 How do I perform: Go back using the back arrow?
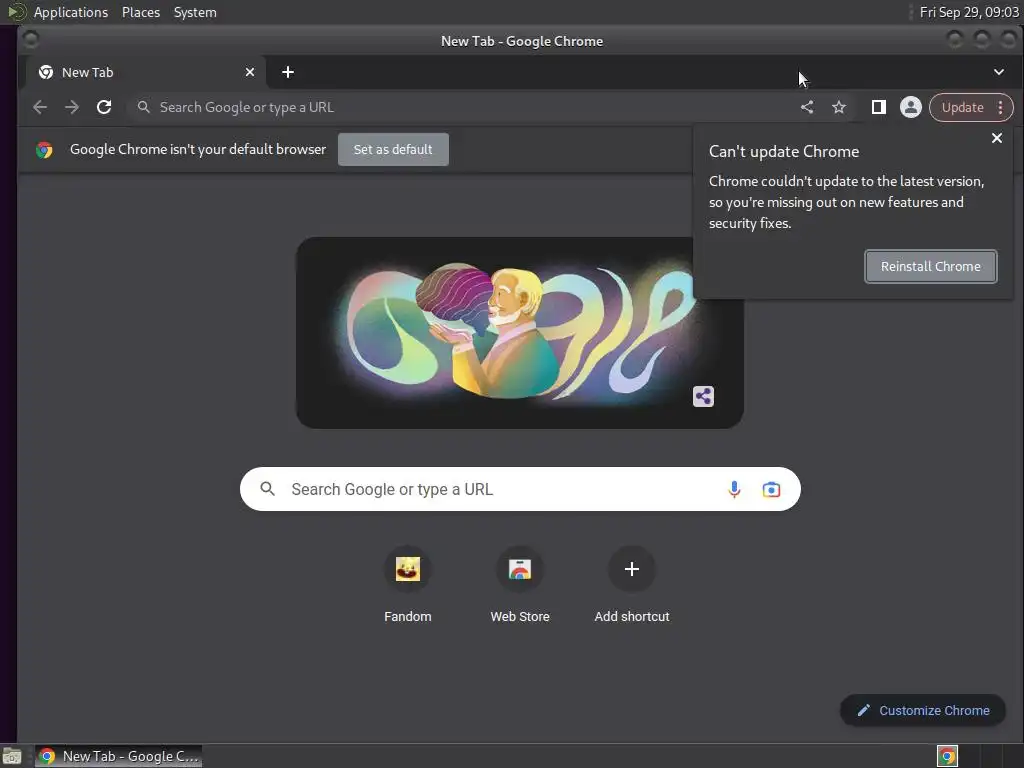click(x=40, y=107)
